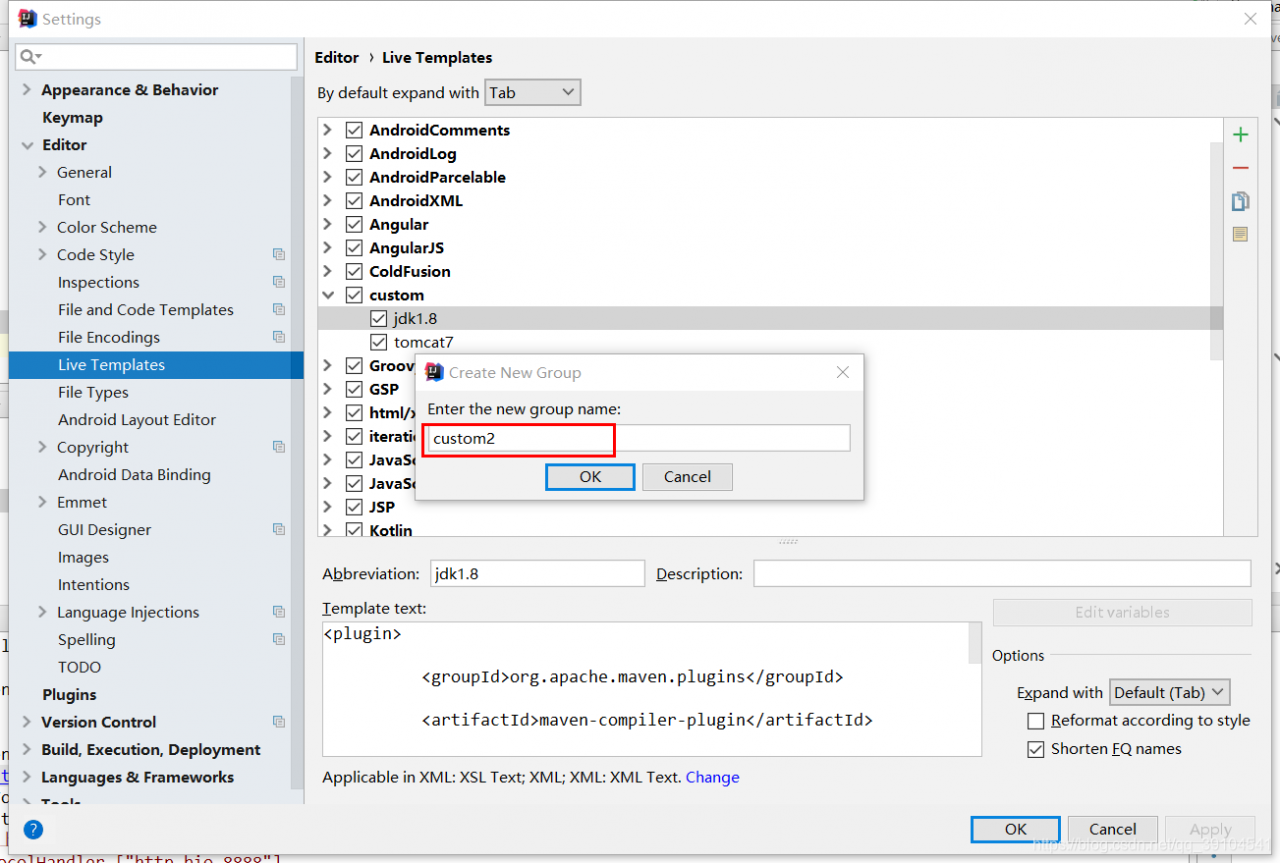The height and width of the screenshot is (863, 1280).
Task: Disable the jdk1.8 template checkbox
Action: 378,319
